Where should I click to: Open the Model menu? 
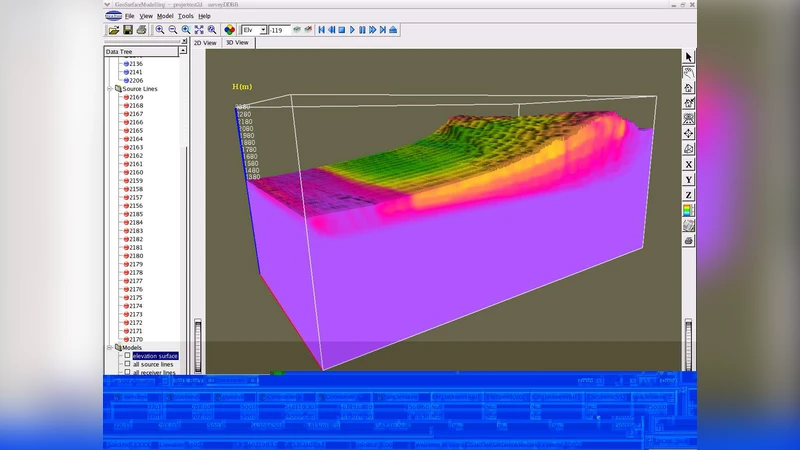[x=165, y=16]
